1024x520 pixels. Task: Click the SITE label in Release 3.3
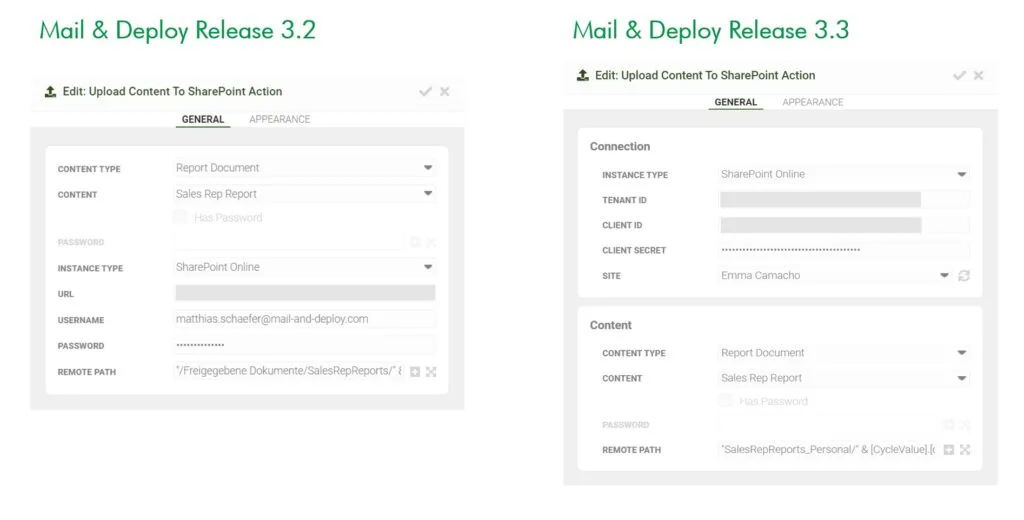[x=611, y=276]
